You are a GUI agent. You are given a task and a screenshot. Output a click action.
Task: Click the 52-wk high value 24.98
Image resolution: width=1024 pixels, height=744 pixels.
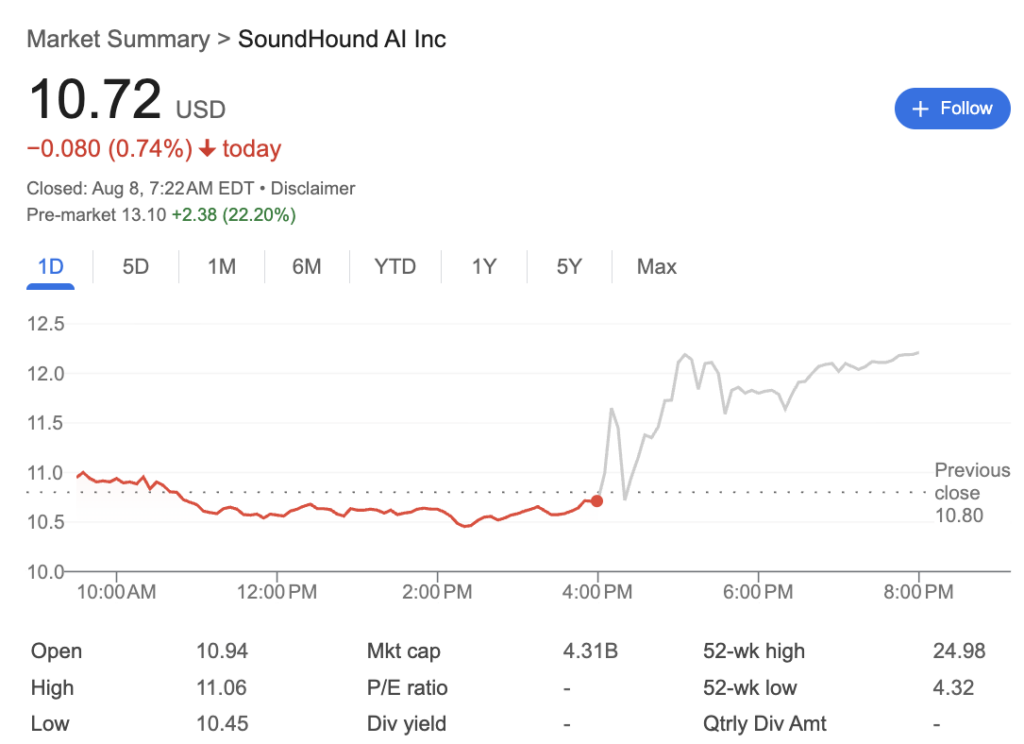point(959,651)
